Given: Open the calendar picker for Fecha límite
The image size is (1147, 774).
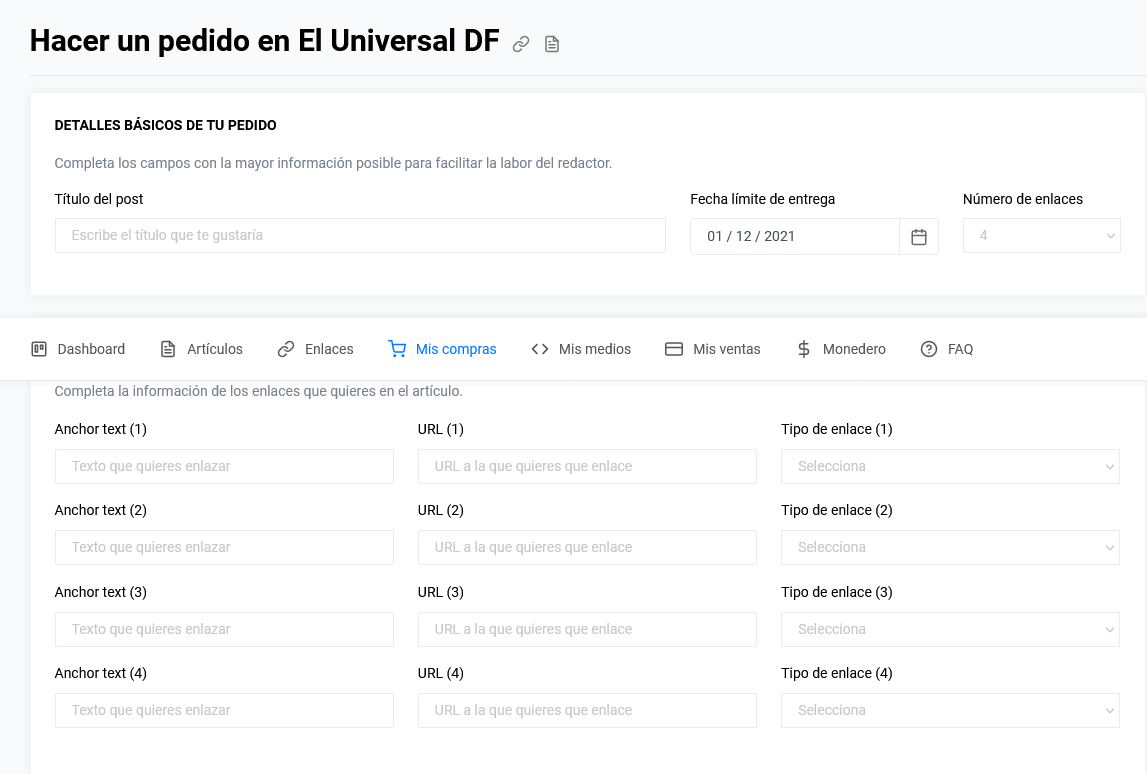Looking at the screenshot, I should pos(918,236).
